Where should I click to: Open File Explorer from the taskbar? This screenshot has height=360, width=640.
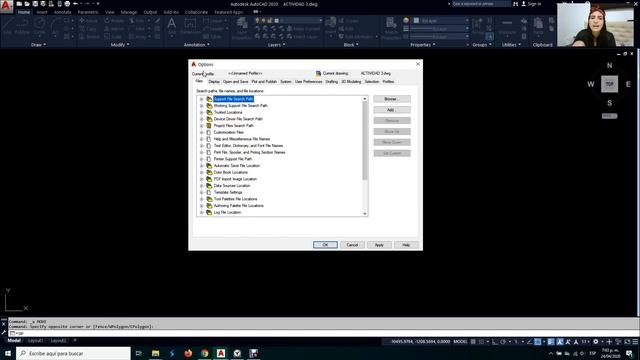pos(155,353)
